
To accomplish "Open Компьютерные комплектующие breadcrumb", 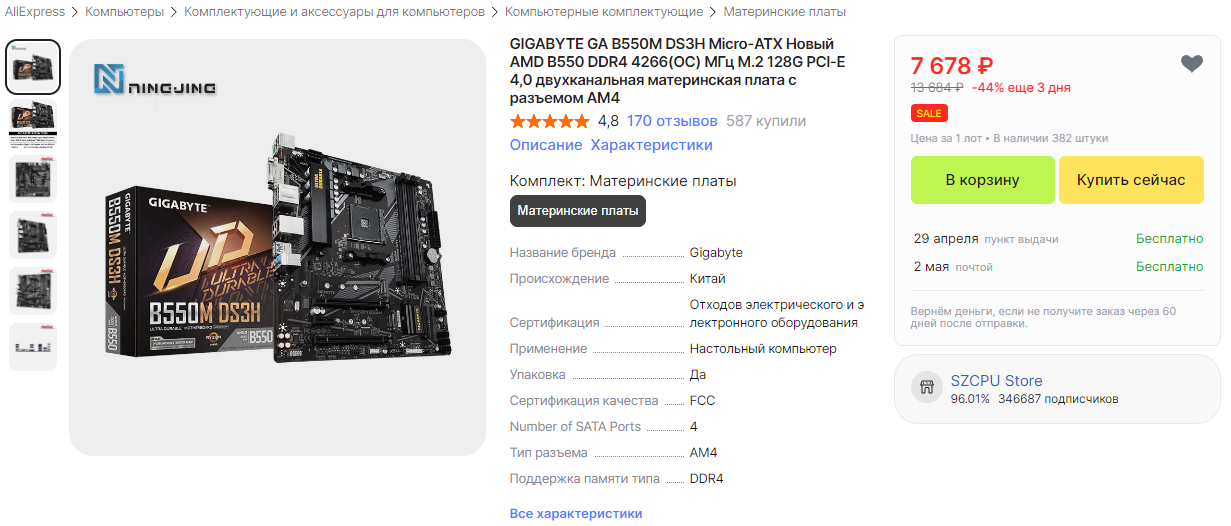I will pos(604,12).
